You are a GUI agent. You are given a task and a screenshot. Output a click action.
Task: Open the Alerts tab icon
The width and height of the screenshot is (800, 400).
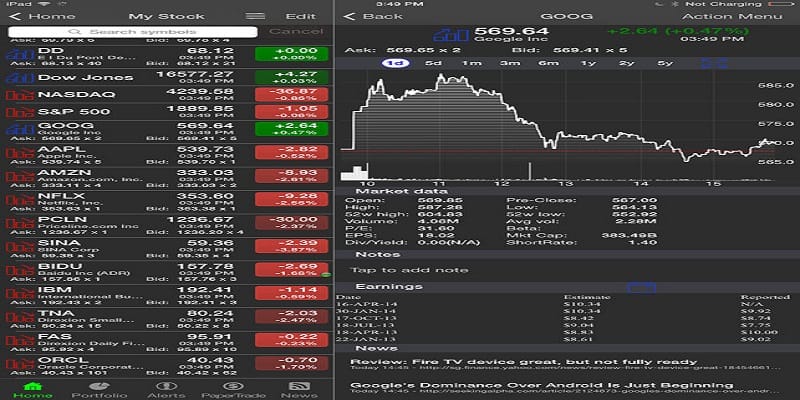coord(167,386)
